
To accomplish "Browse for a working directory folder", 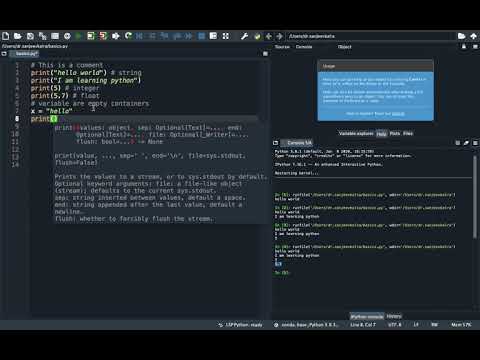I will [461, 36].
